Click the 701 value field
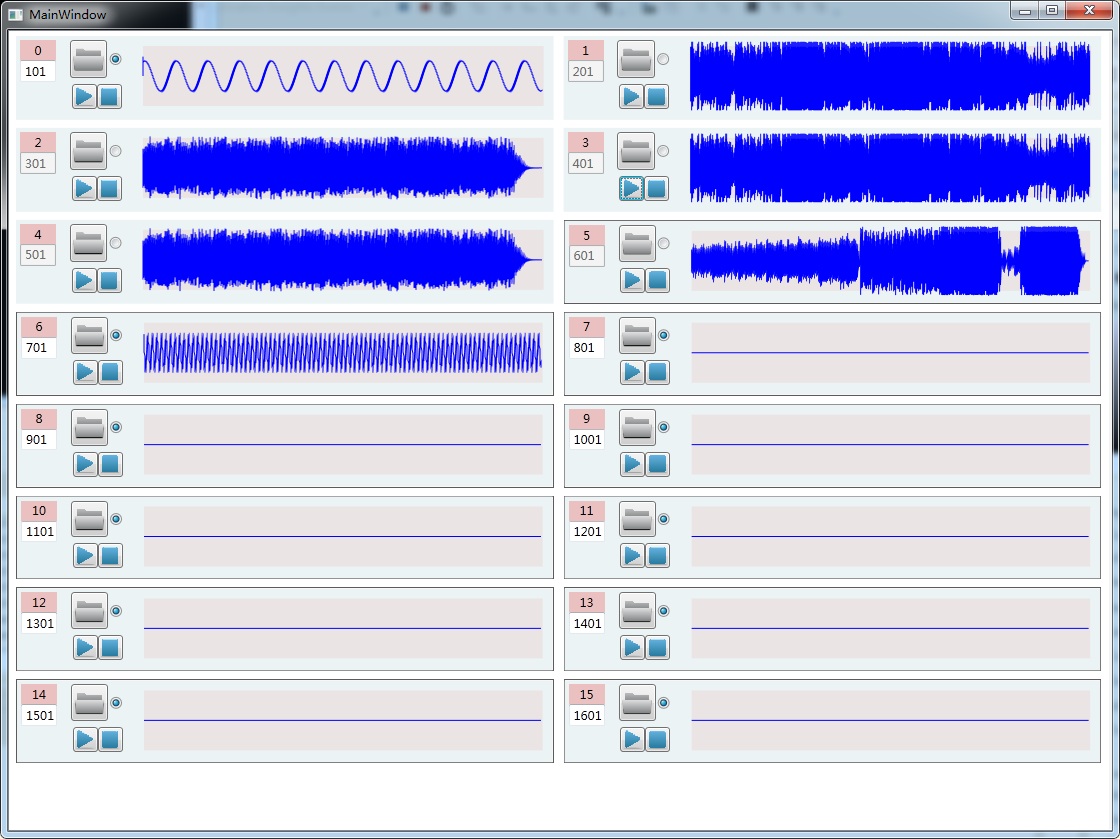This screenshot has width=1120, height=839. pyautogui.click(x=39, y=348)
